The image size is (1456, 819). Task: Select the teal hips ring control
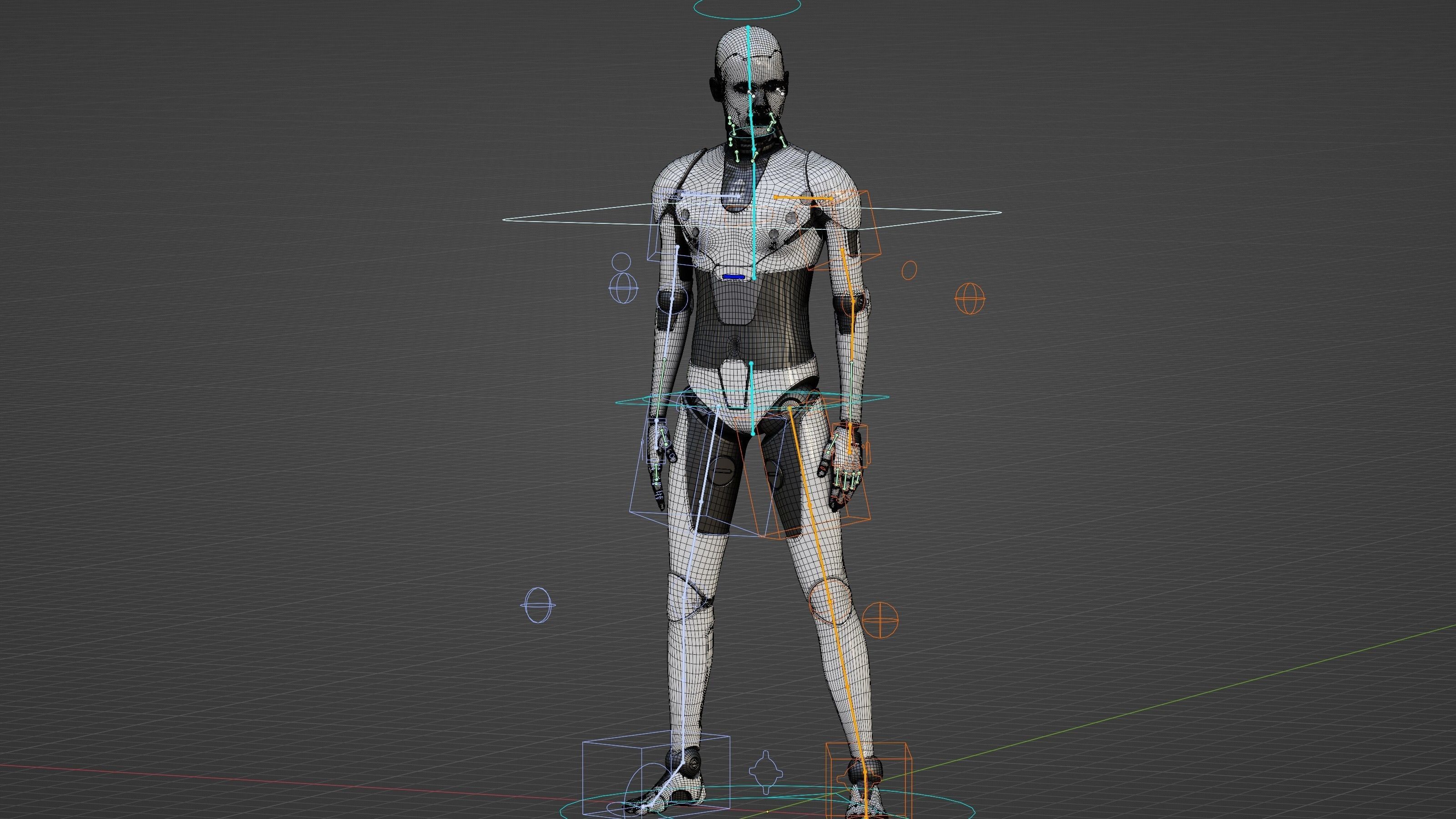tap(752, 399)
